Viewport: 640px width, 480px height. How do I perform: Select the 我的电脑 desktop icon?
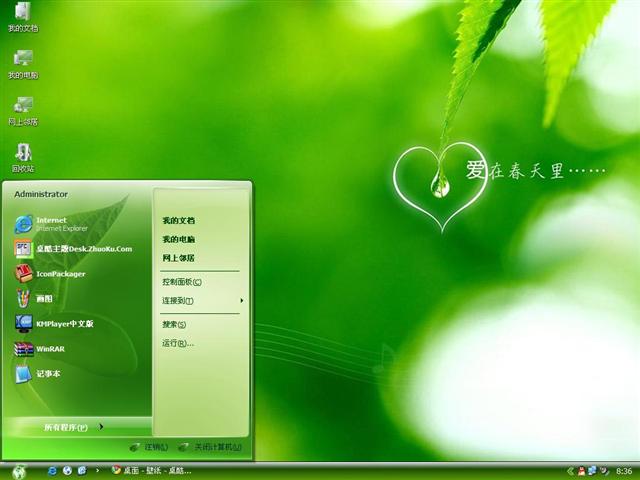coord(23,64)
